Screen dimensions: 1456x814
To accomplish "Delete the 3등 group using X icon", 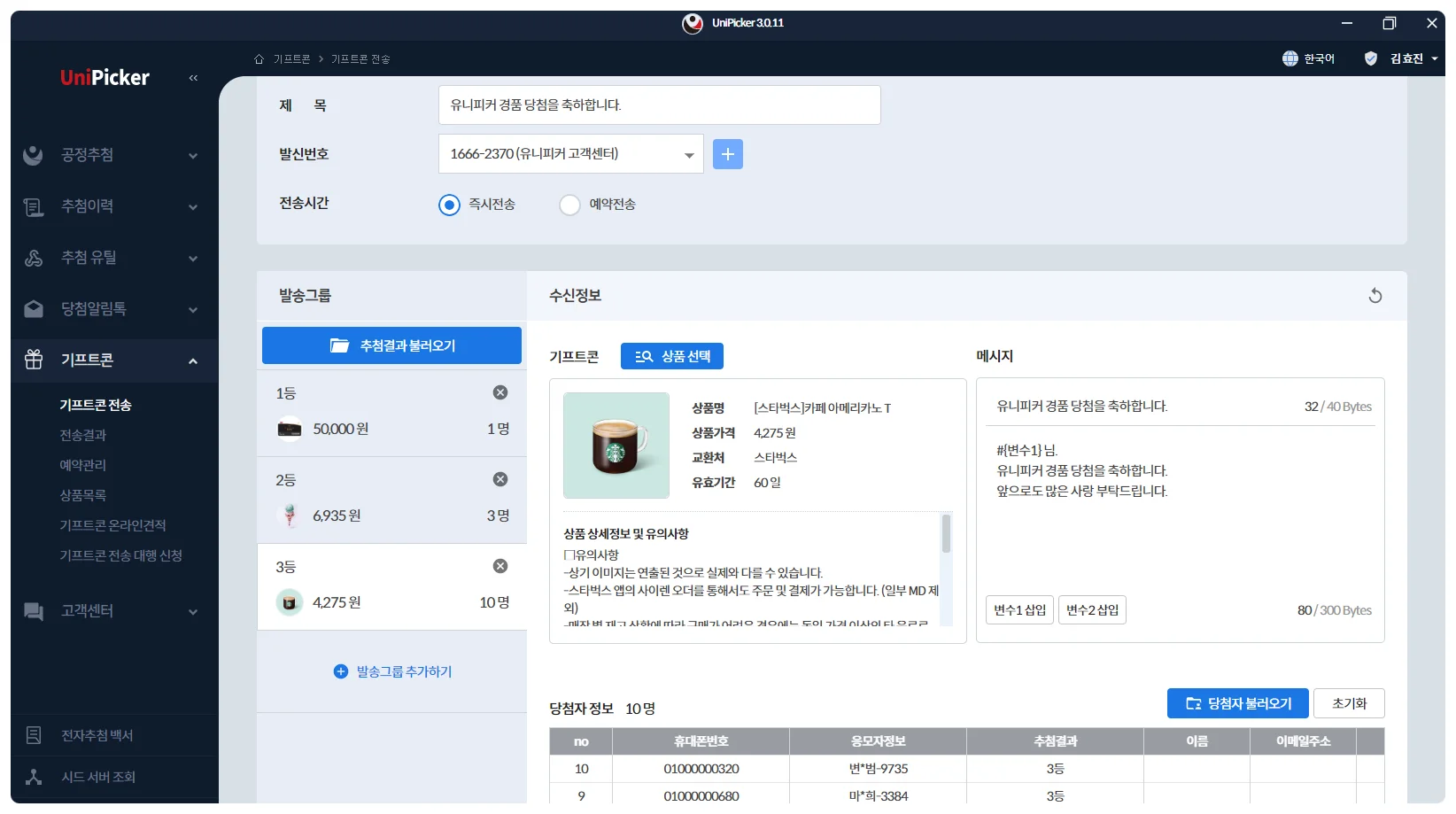I will (x=500, y=566).
